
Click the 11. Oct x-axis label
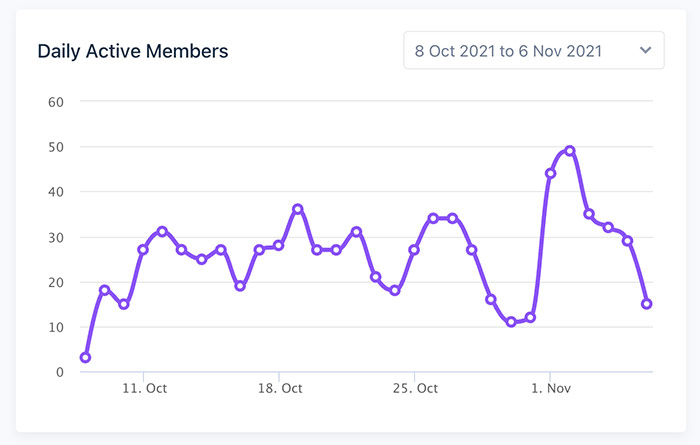tap(143, 387)
